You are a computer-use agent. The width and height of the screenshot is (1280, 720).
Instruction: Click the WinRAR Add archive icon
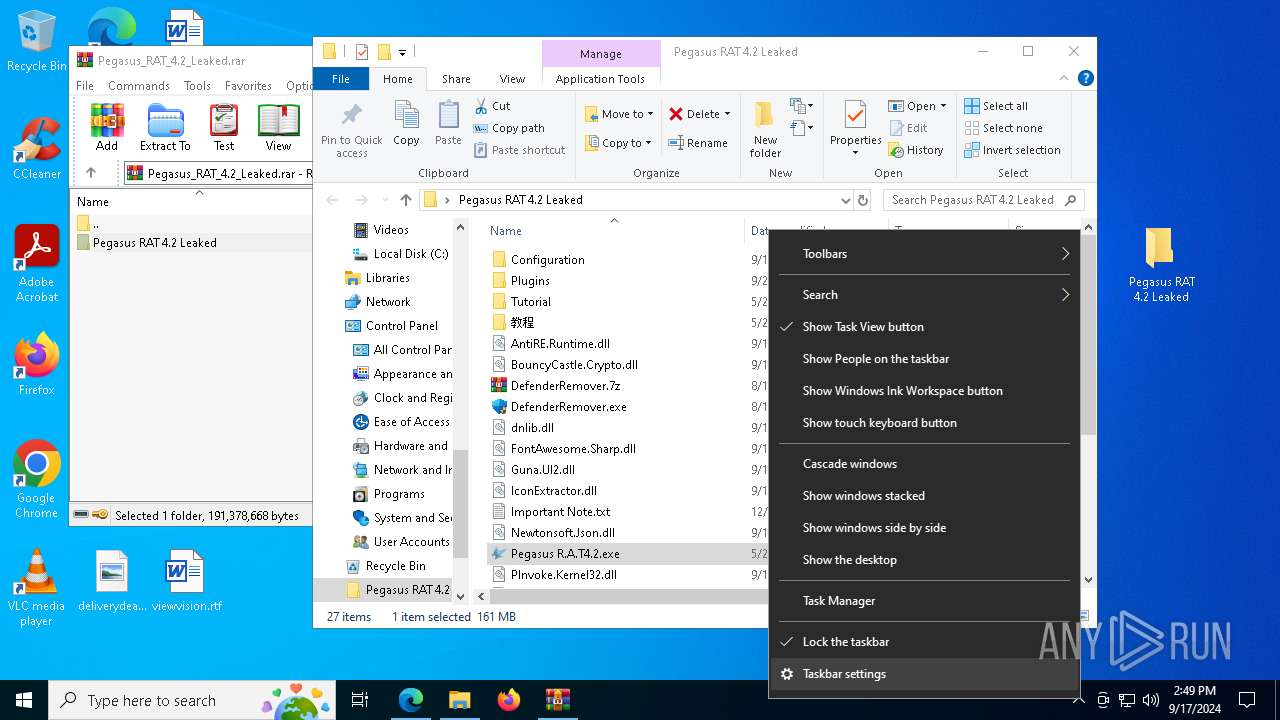[x=107, y=127]
